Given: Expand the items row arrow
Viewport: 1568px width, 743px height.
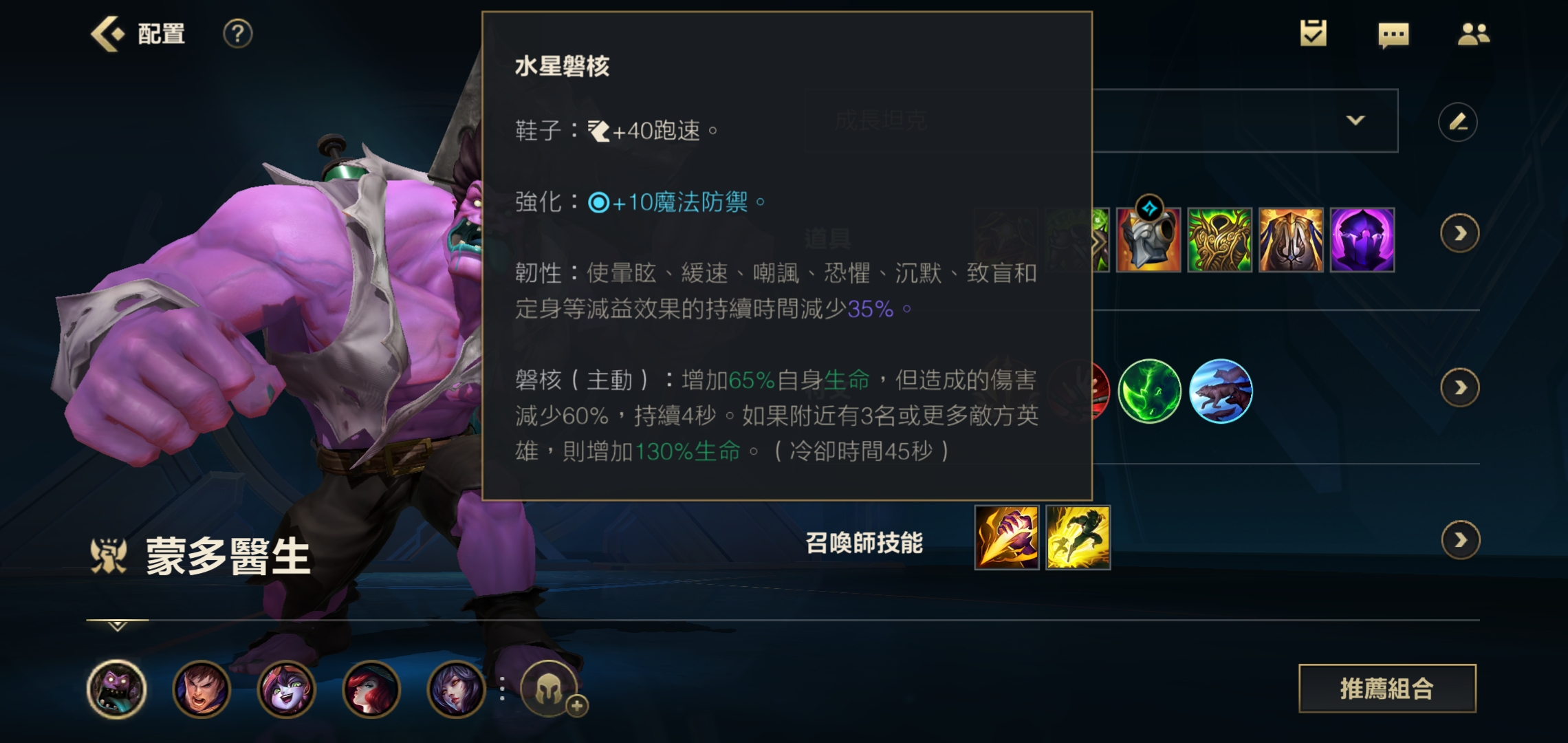Looking at the screenshot, I should pyautogui.click(x=1459, y=234).
